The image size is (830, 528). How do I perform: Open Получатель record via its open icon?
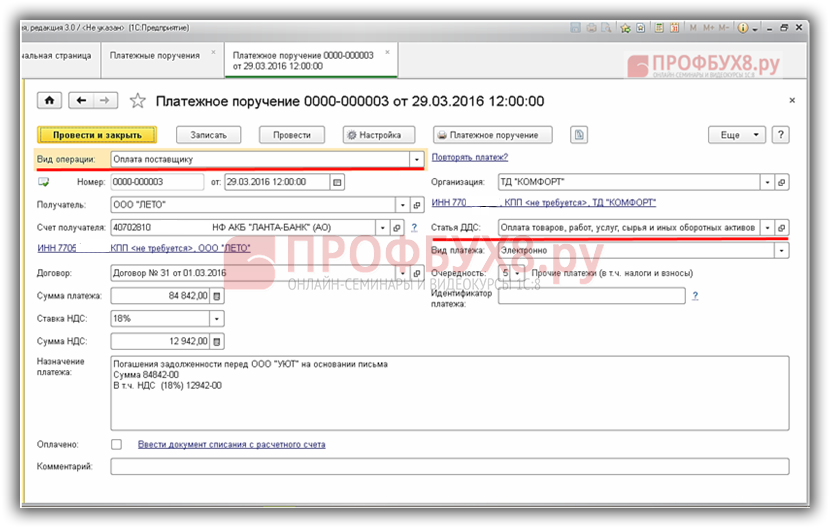[x=417, y=205]
